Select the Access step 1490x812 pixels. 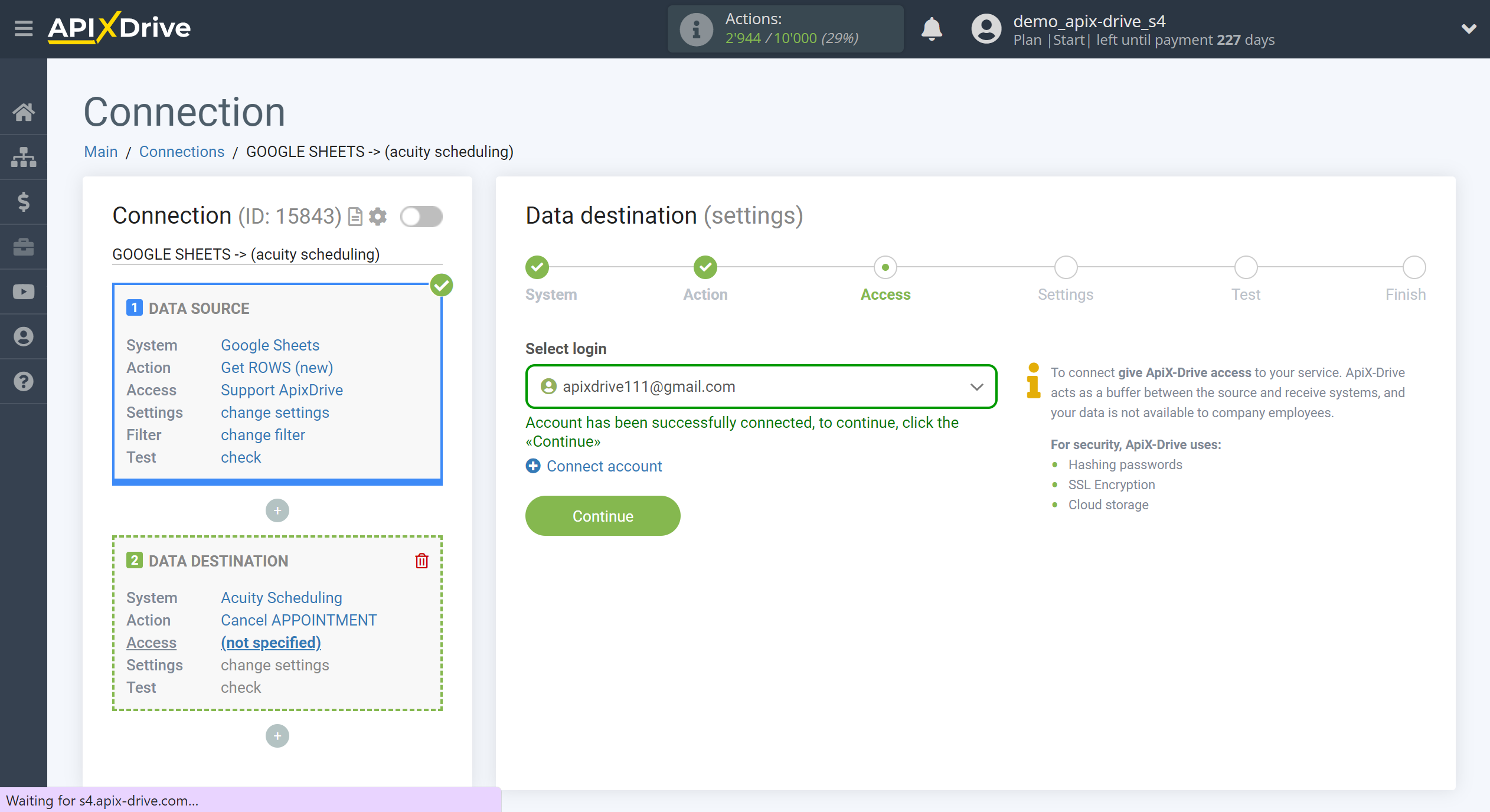(x=885, y=267)
